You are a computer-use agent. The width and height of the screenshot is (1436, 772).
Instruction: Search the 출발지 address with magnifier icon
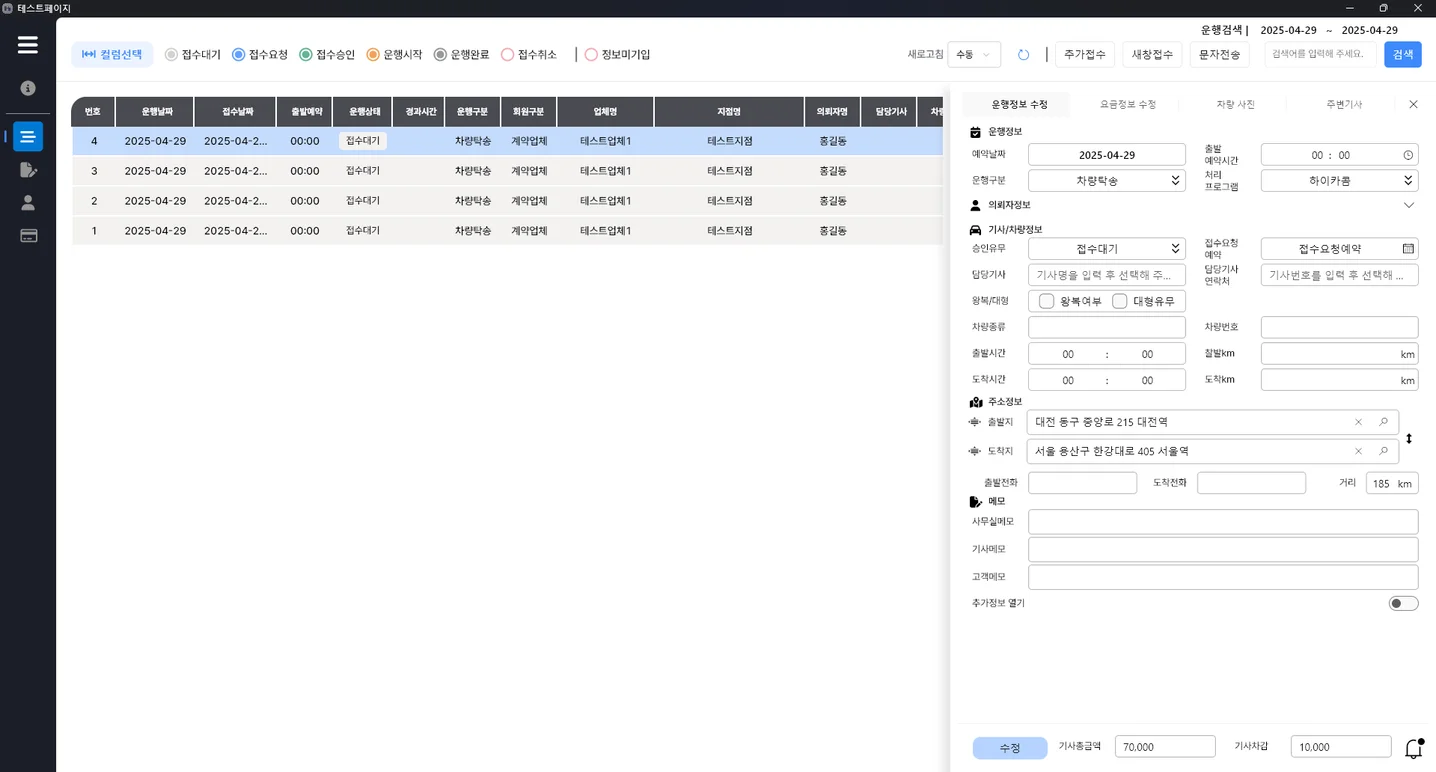1384,423
